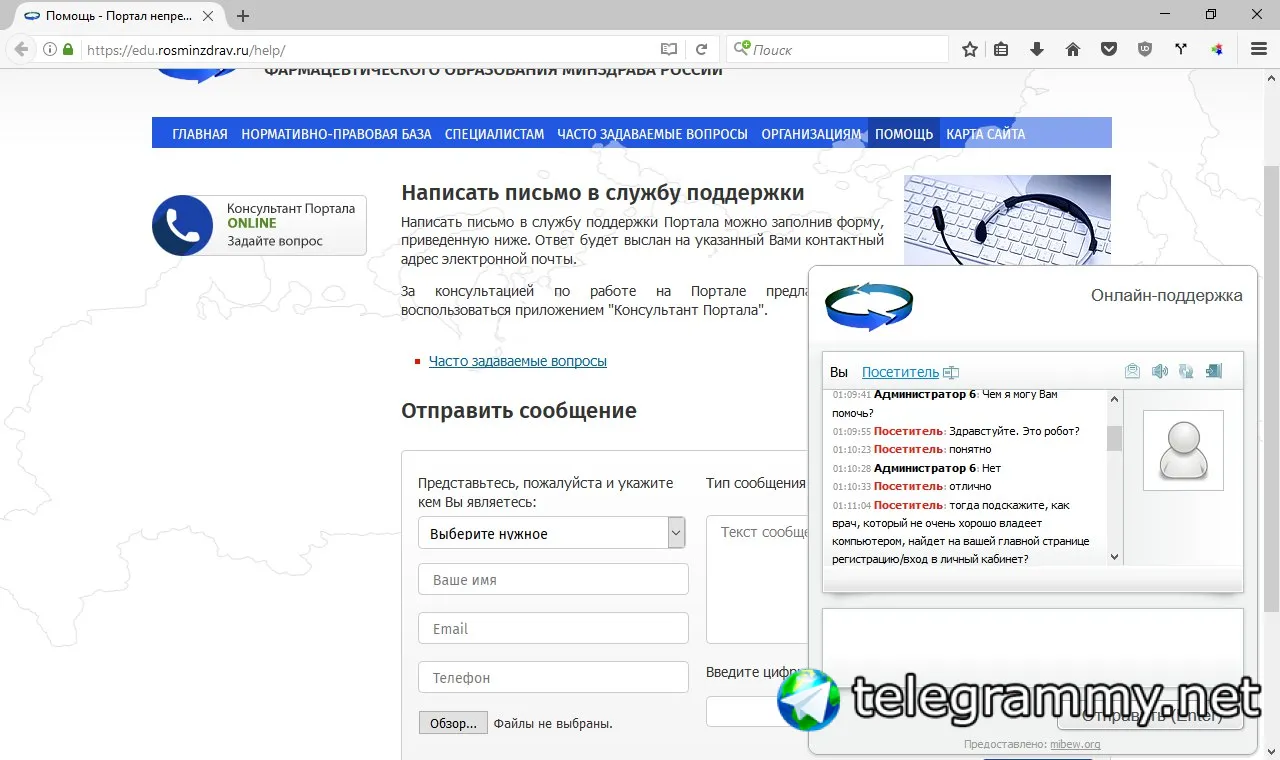The height and width of the screenshot is (760, 1280).
Task: Follow the mibew.org link
Action: tap(1075, 744)
